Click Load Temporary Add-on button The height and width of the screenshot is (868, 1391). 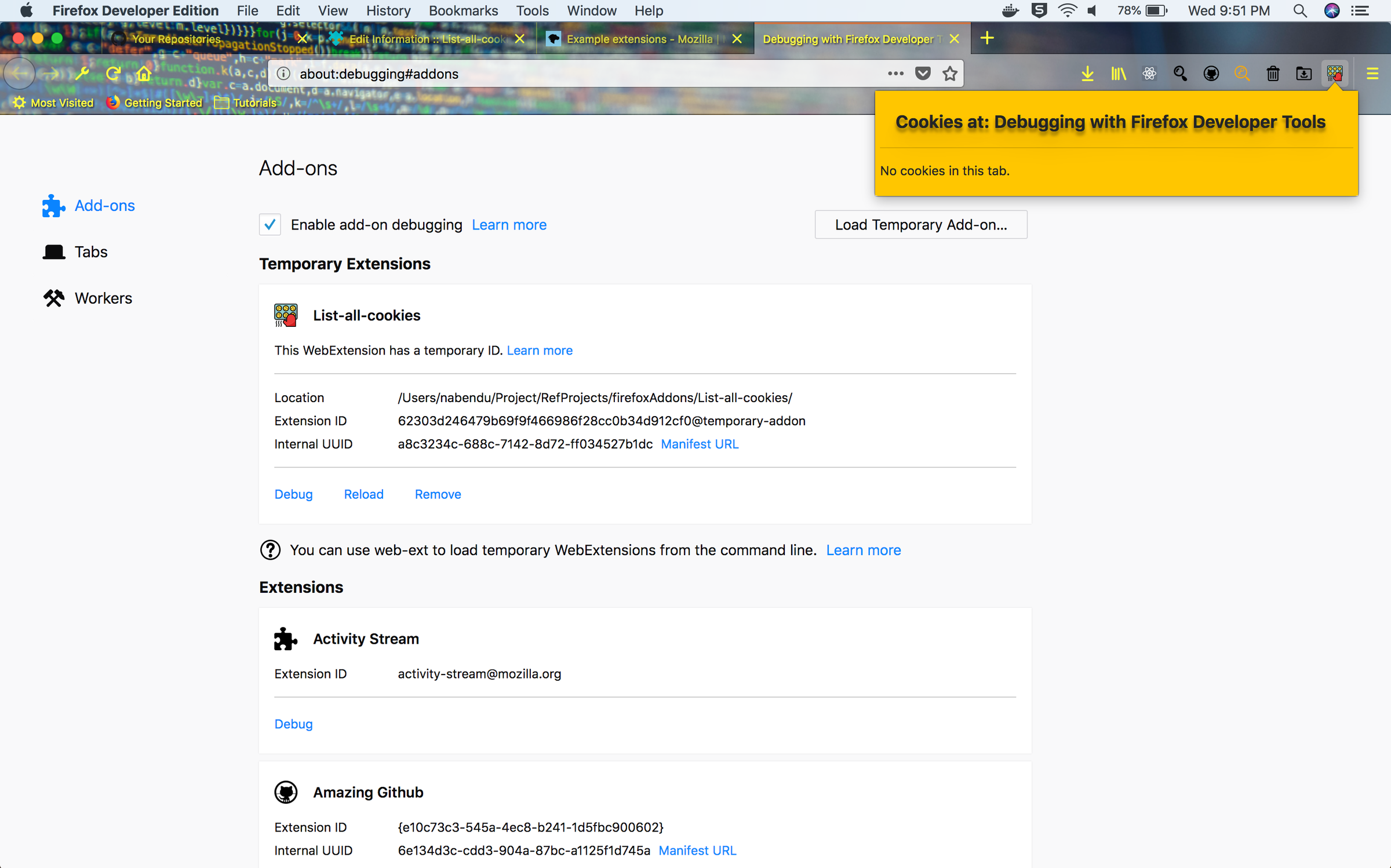920,224
